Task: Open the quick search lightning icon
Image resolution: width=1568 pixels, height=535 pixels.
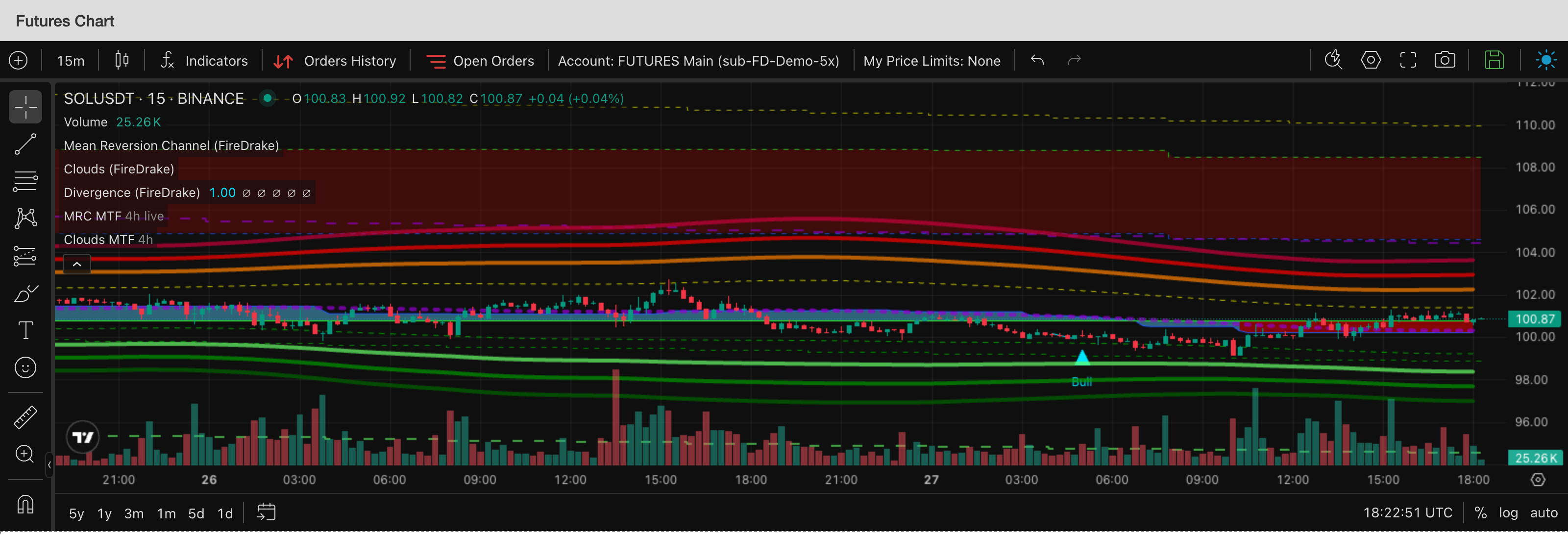Action: 1333,60
